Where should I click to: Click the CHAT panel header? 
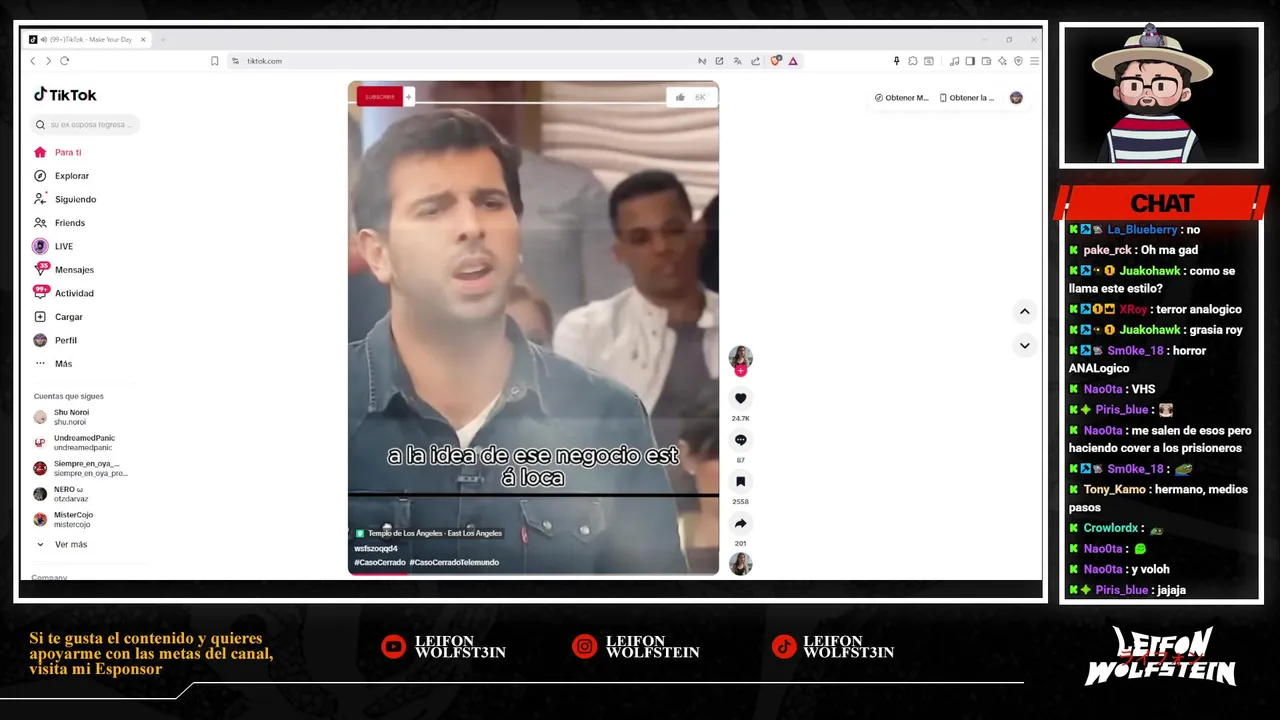click(x=1161, y=203)
